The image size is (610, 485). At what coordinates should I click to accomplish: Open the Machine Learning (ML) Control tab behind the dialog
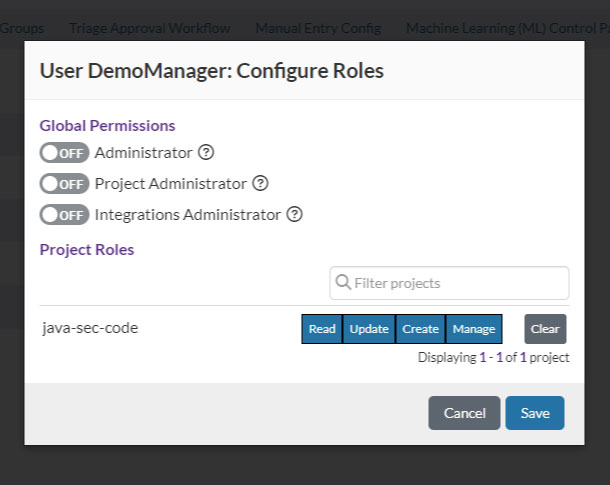tap(508, 28)
